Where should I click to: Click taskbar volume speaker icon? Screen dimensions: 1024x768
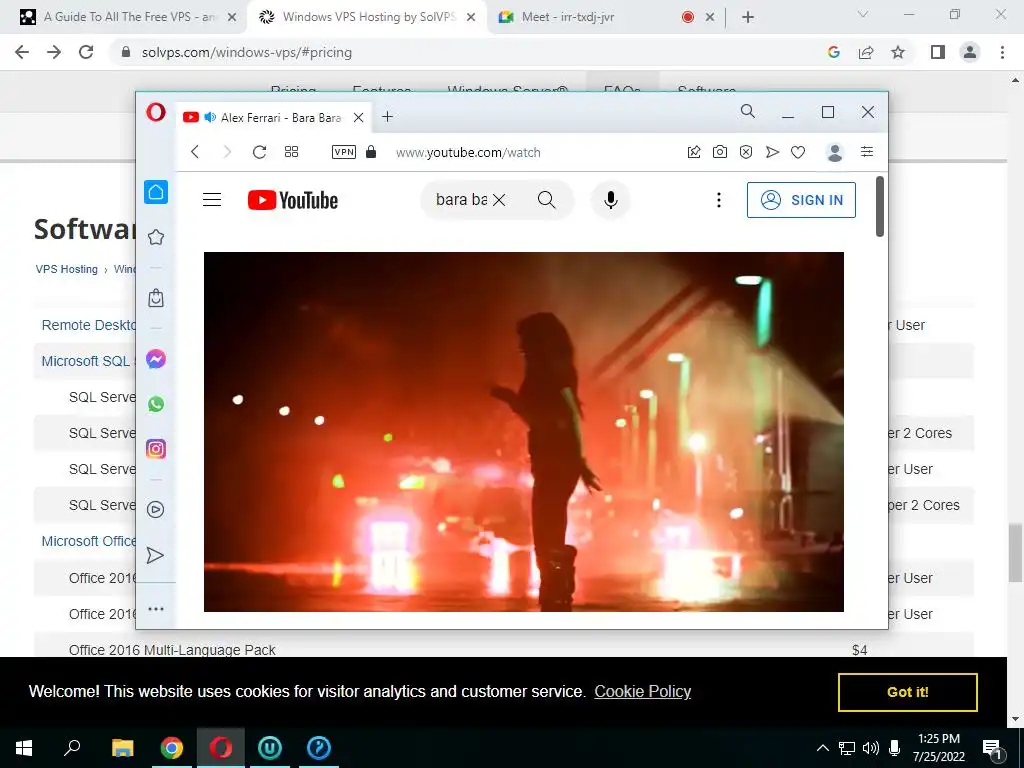tap(871, 748)
